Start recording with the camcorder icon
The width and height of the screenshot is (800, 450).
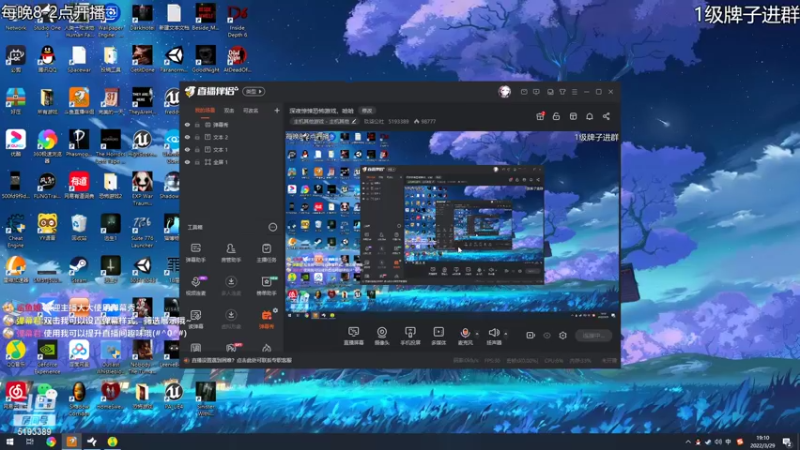click(531, 336)
